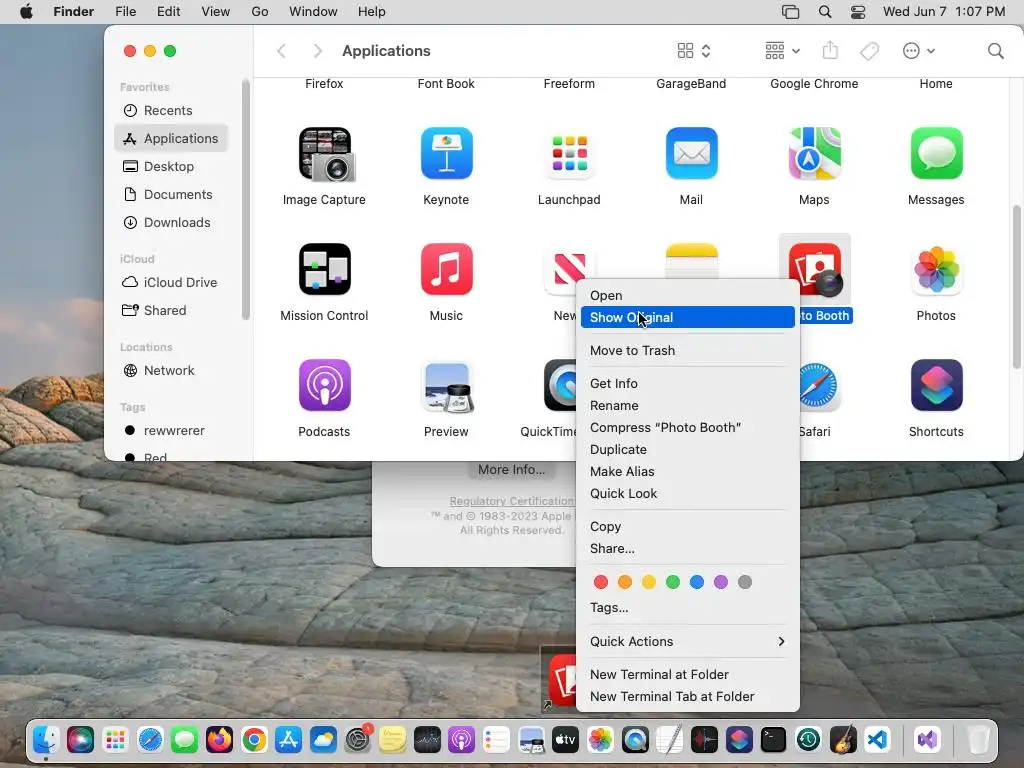Open the Go menu in menu bar
Viewport: 1024px width, 768px height.
pyautogui.click(x=260, y=12)
